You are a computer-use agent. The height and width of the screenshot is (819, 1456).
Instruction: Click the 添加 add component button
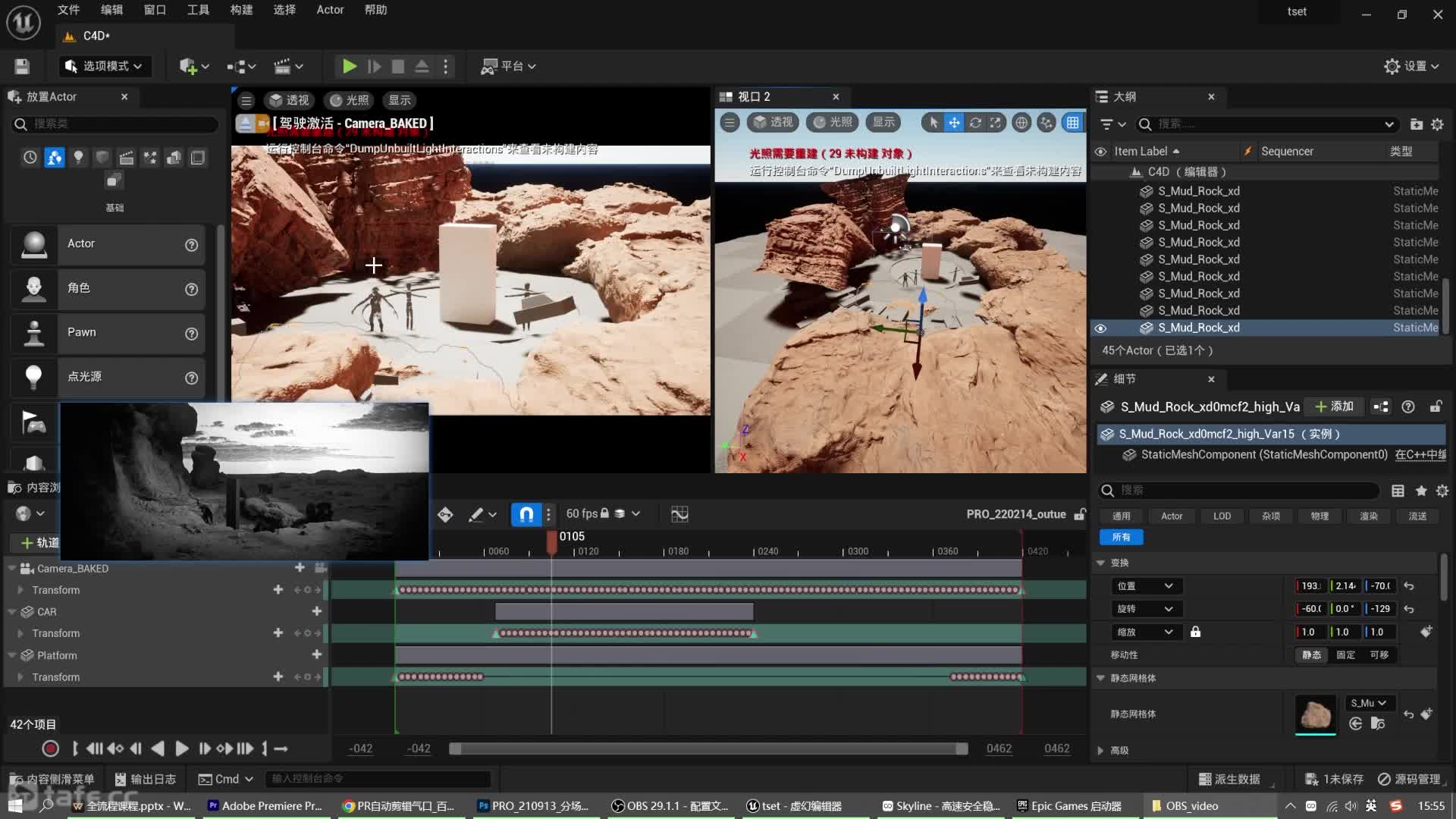1335,407
